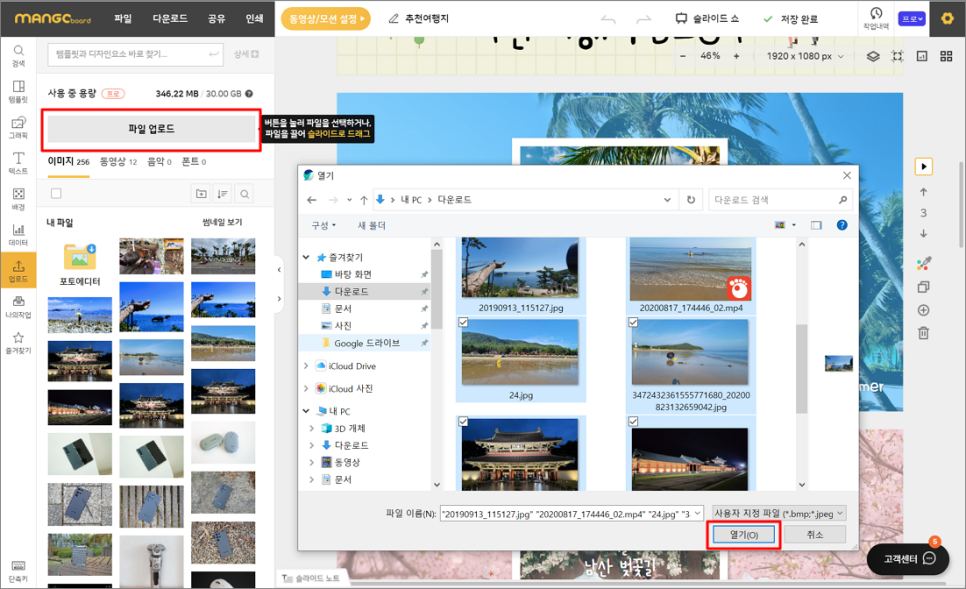
Task: Expand the 3D 개체 tree node
Action: click(312, 428)
